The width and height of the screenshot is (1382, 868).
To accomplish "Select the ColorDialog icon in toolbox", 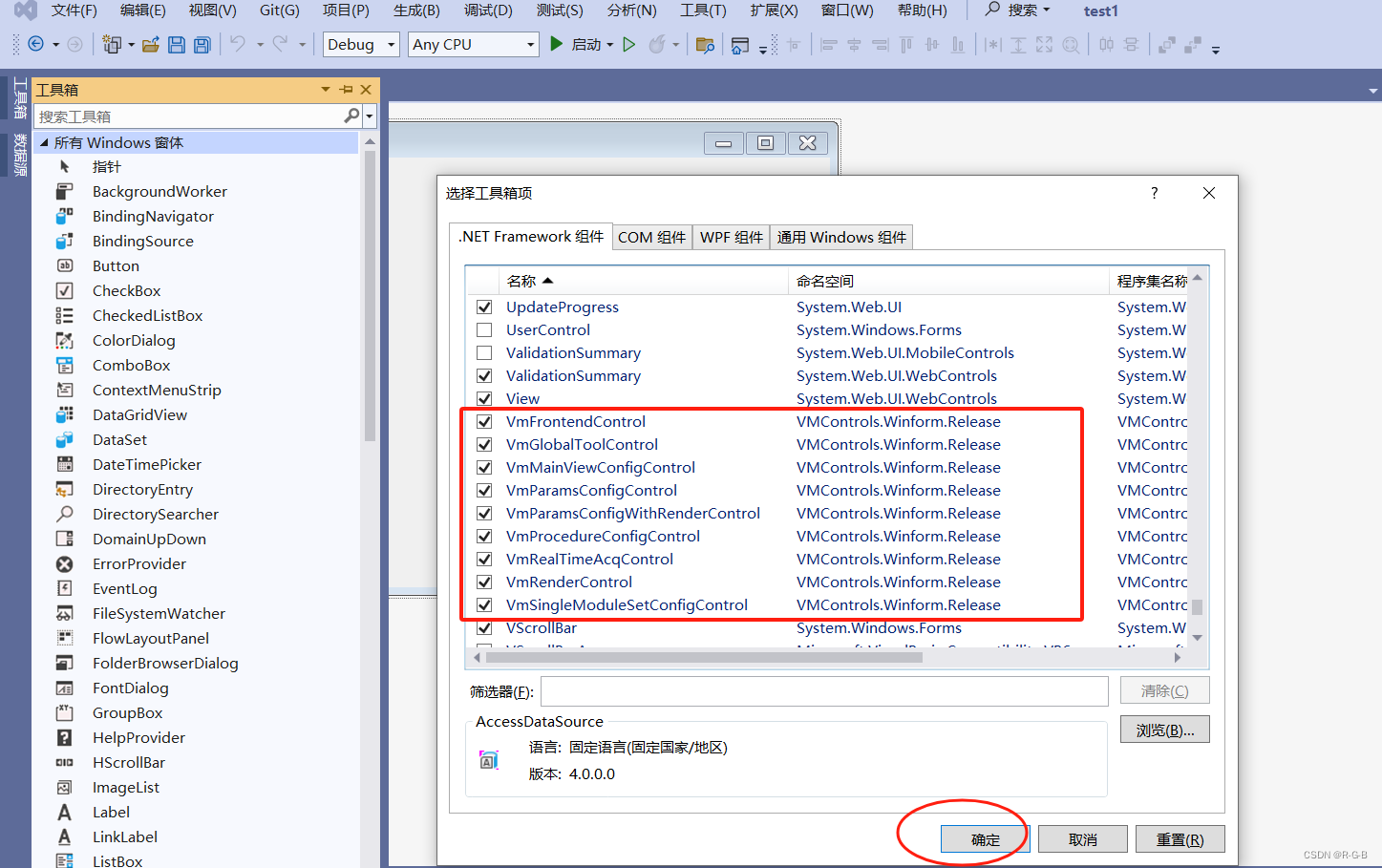I will 65,340.
